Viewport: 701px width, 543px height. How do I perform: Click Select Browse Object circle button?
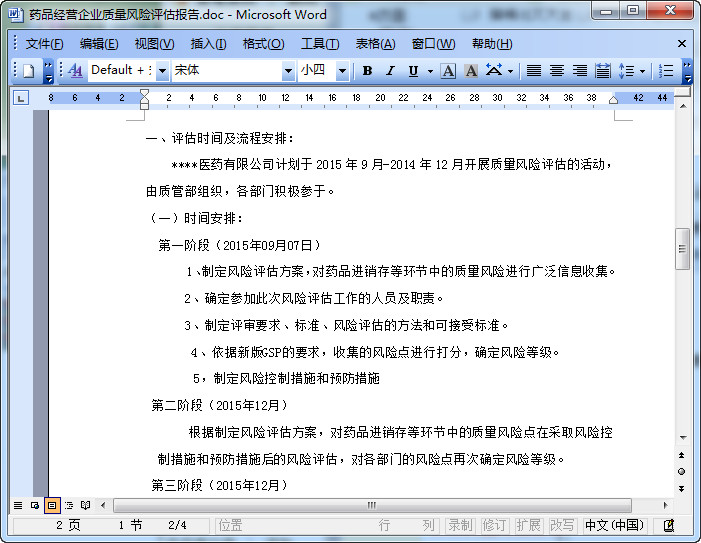click(682, 471)
